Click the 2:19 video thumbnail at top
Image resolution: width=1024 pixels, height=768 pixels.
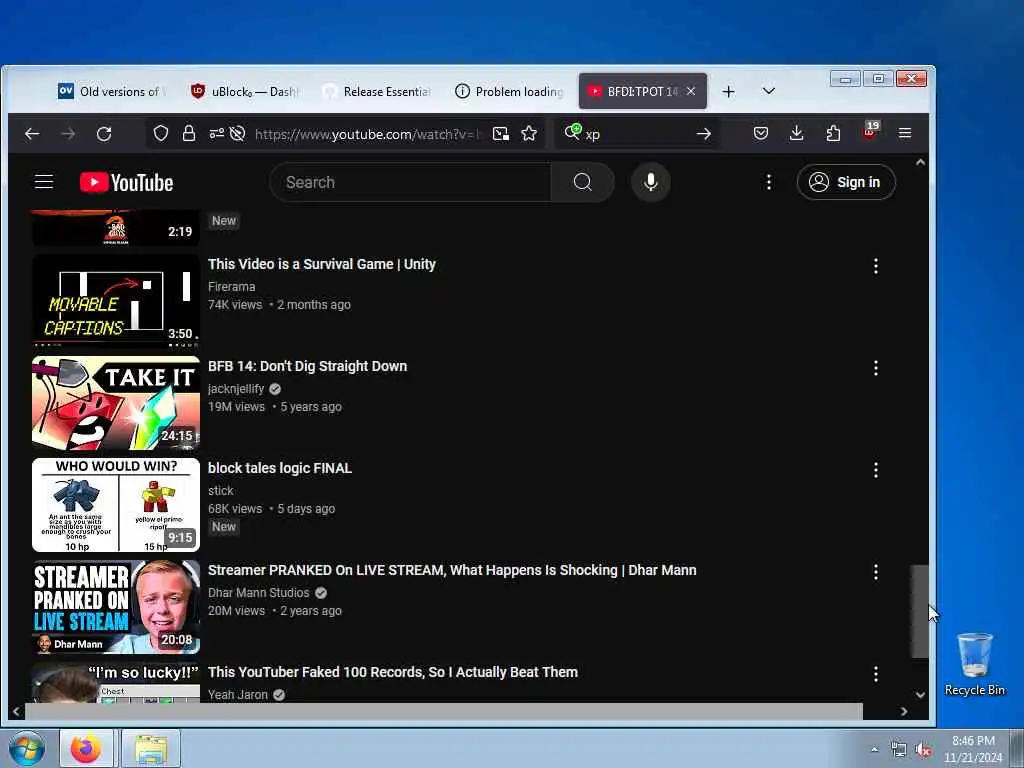pyautogui.click(x=116, y=227)
